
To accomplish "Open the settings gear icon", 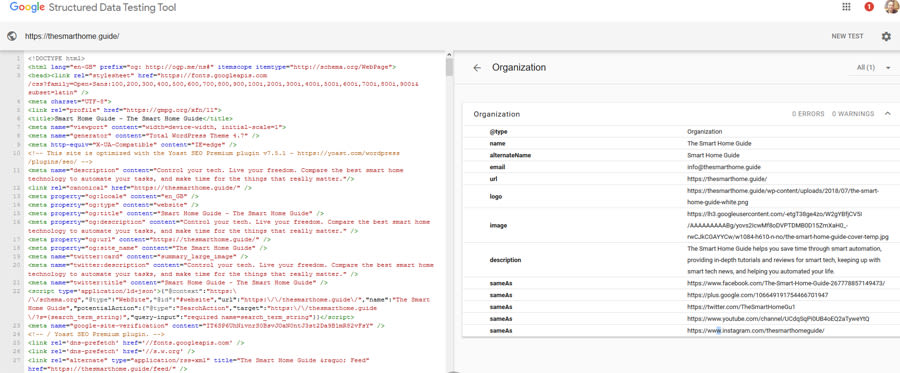I will click(x=886, y=36).
